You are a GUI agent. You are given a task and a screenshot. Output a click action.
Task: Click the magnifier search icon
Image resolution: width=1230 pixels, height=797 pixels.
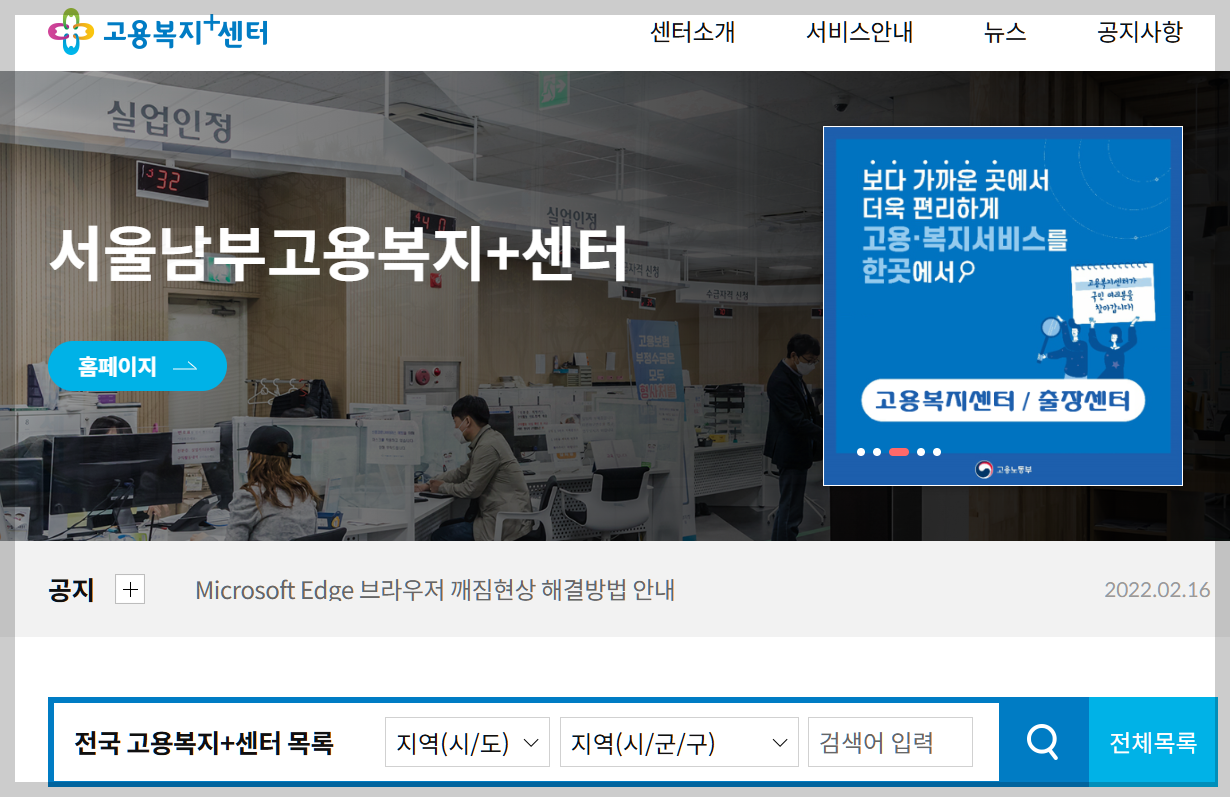(x=1044, y=741)
